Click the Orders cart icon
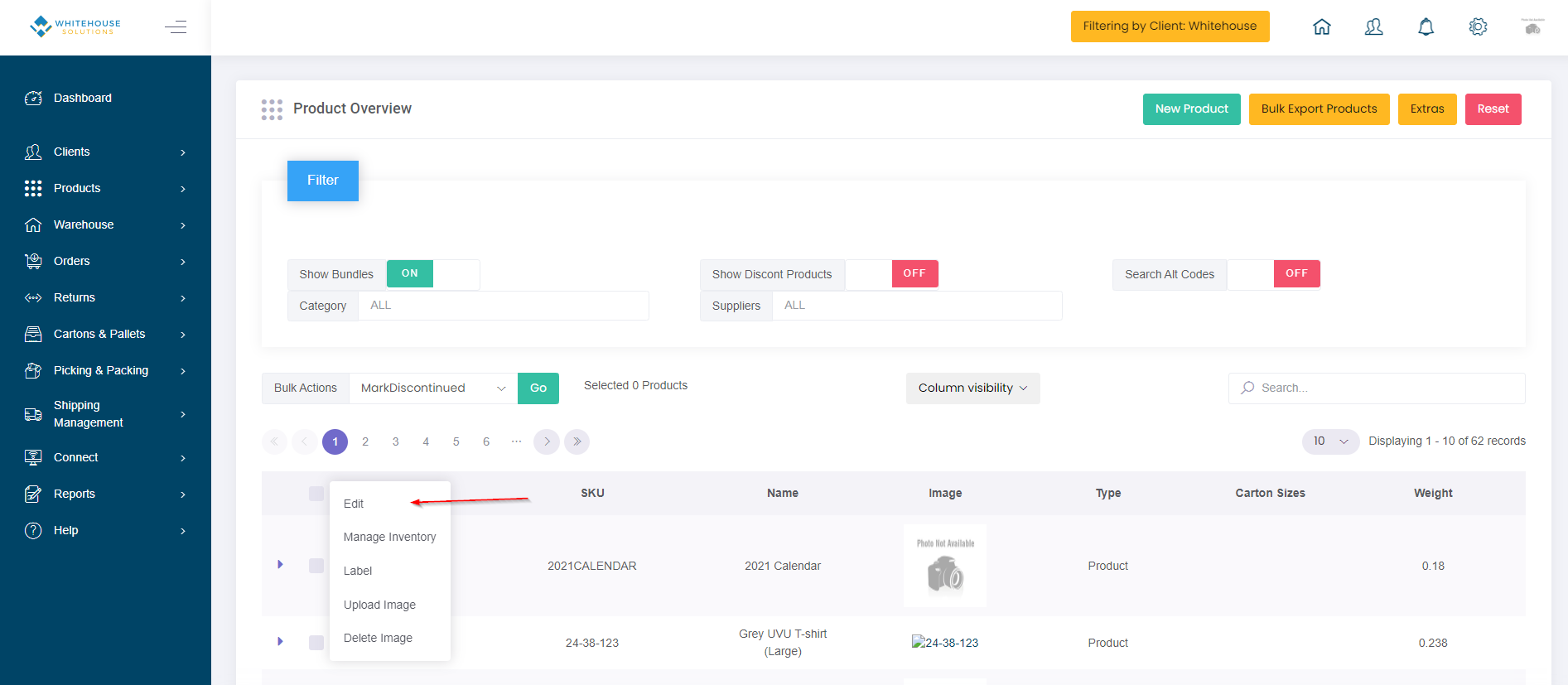Screen dimensions: 1568x685 [33, 261]
